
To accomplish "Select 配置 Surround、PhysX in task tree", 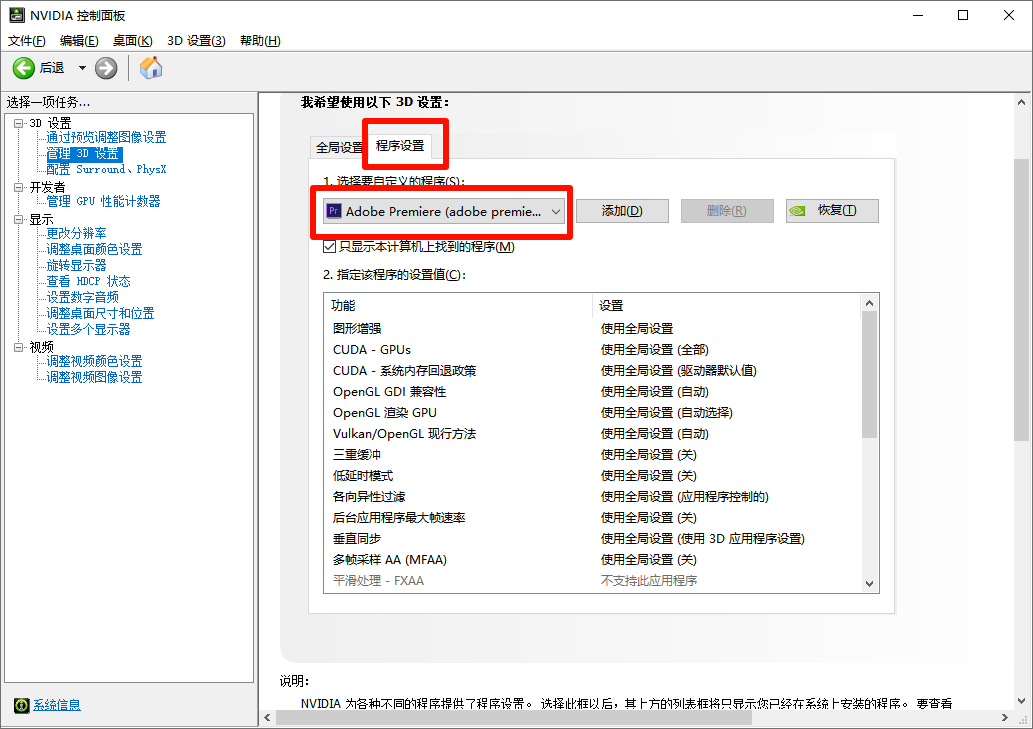I will [106, 169].
